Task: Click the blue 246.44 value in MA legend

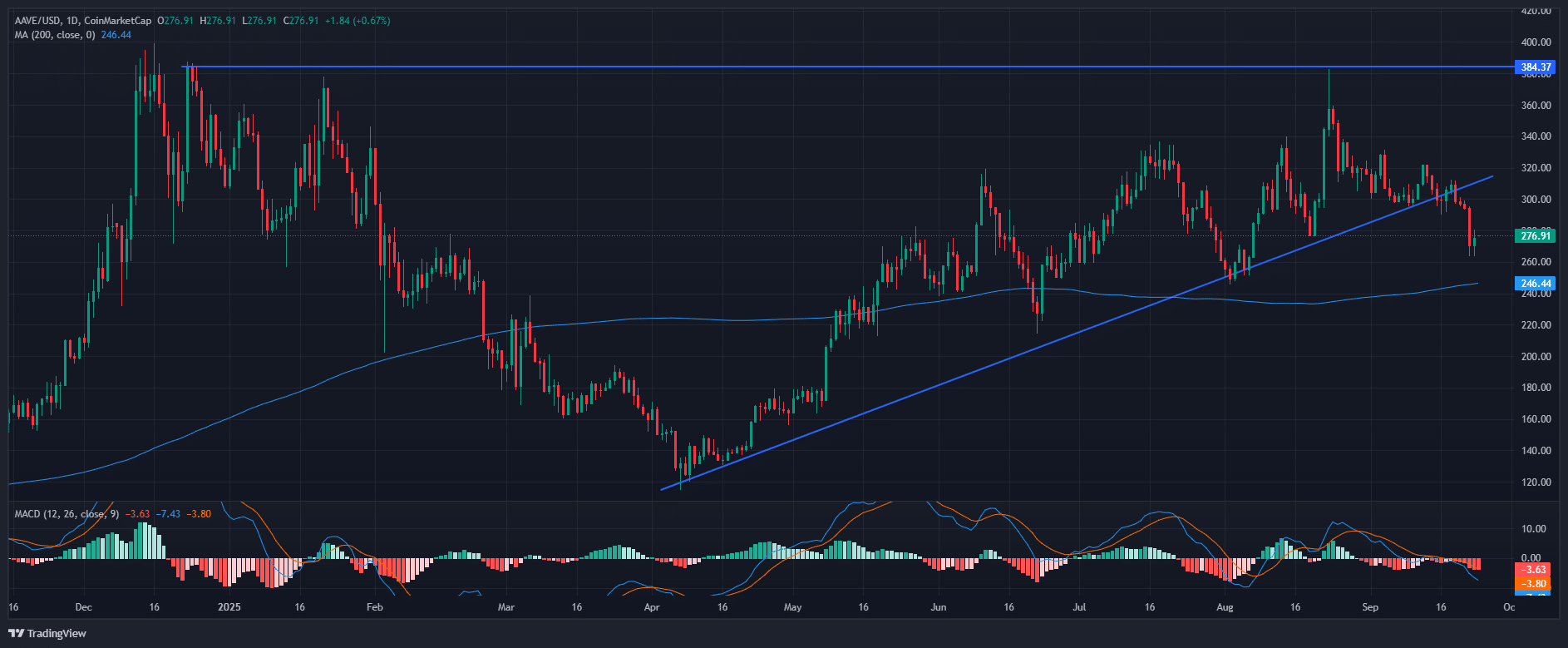Action: [x=116, y=35]
